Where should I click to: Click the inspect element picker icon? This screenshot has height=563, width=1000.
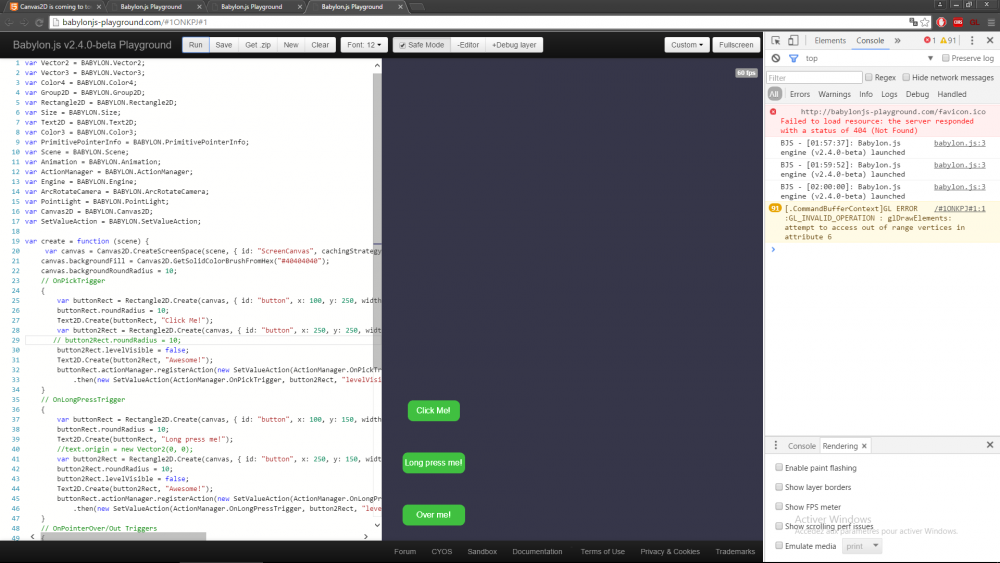click(776, 40)
